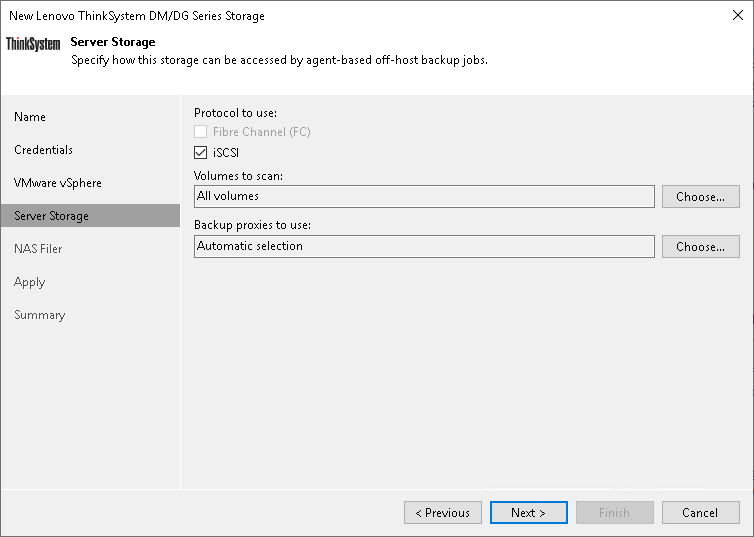The width and height of the screenshot is (754, 537).
Task: Click the Previous button
Action: coord(443,513)
